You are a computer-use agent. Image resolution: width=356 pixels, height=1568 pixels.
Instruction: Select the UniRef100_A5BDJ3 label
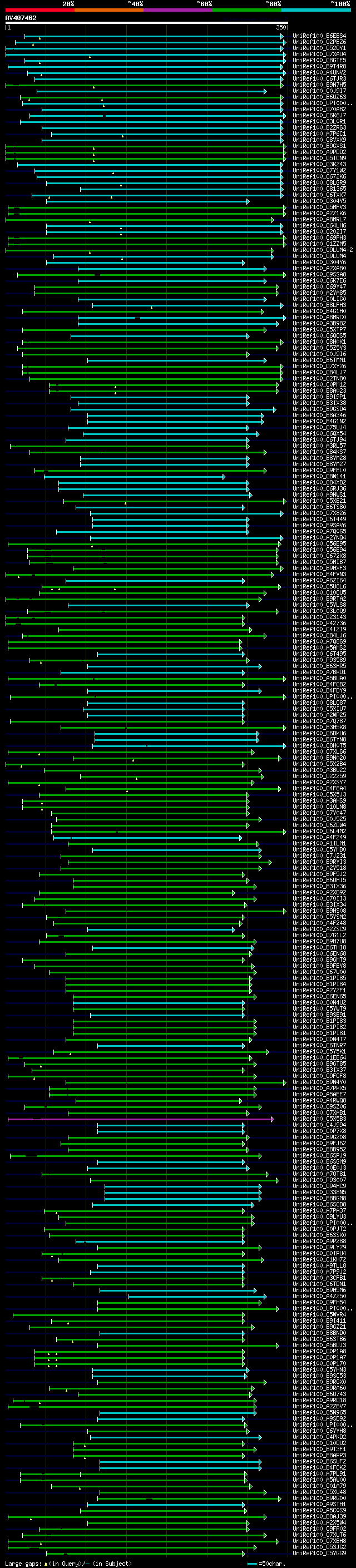tap(319, 1345)
